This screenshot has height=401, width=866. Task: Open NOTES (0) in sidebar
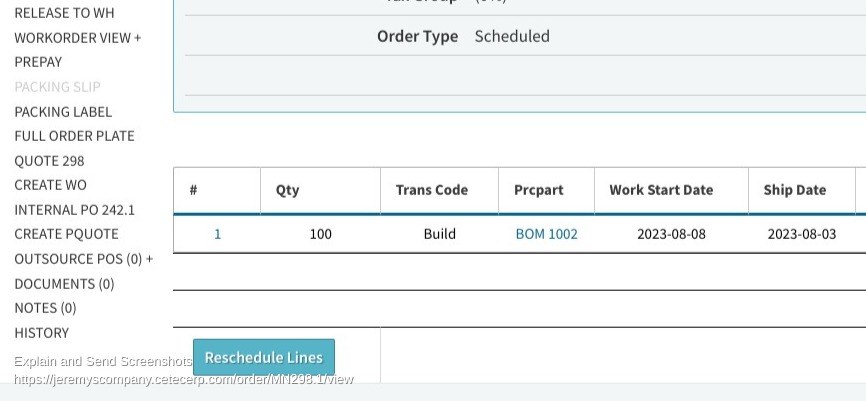tap(45, 308)
